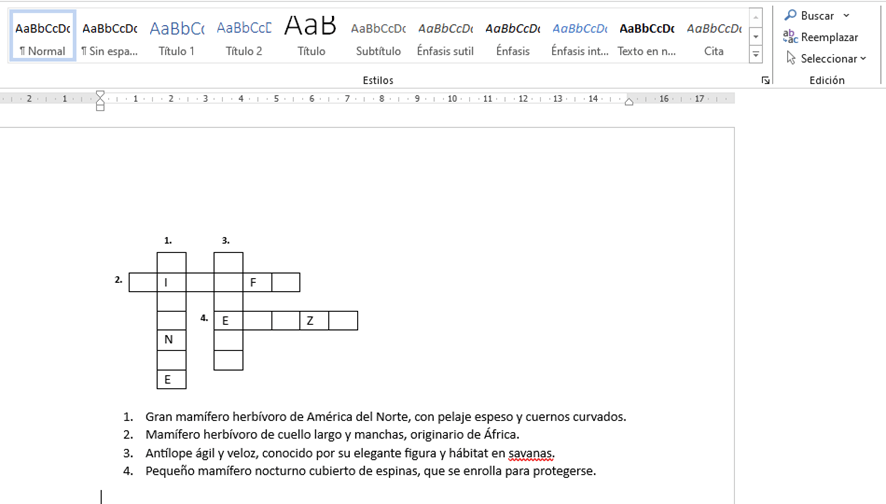Click the Estilos group label
Viewport: 886px width, 504px height.
click(378, 80)
